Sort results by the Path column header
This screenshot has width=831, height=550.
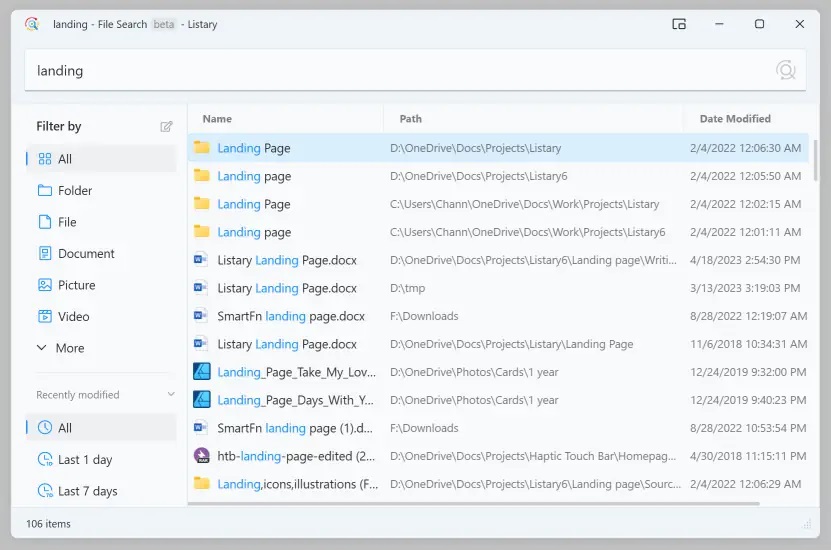point(533,119)
